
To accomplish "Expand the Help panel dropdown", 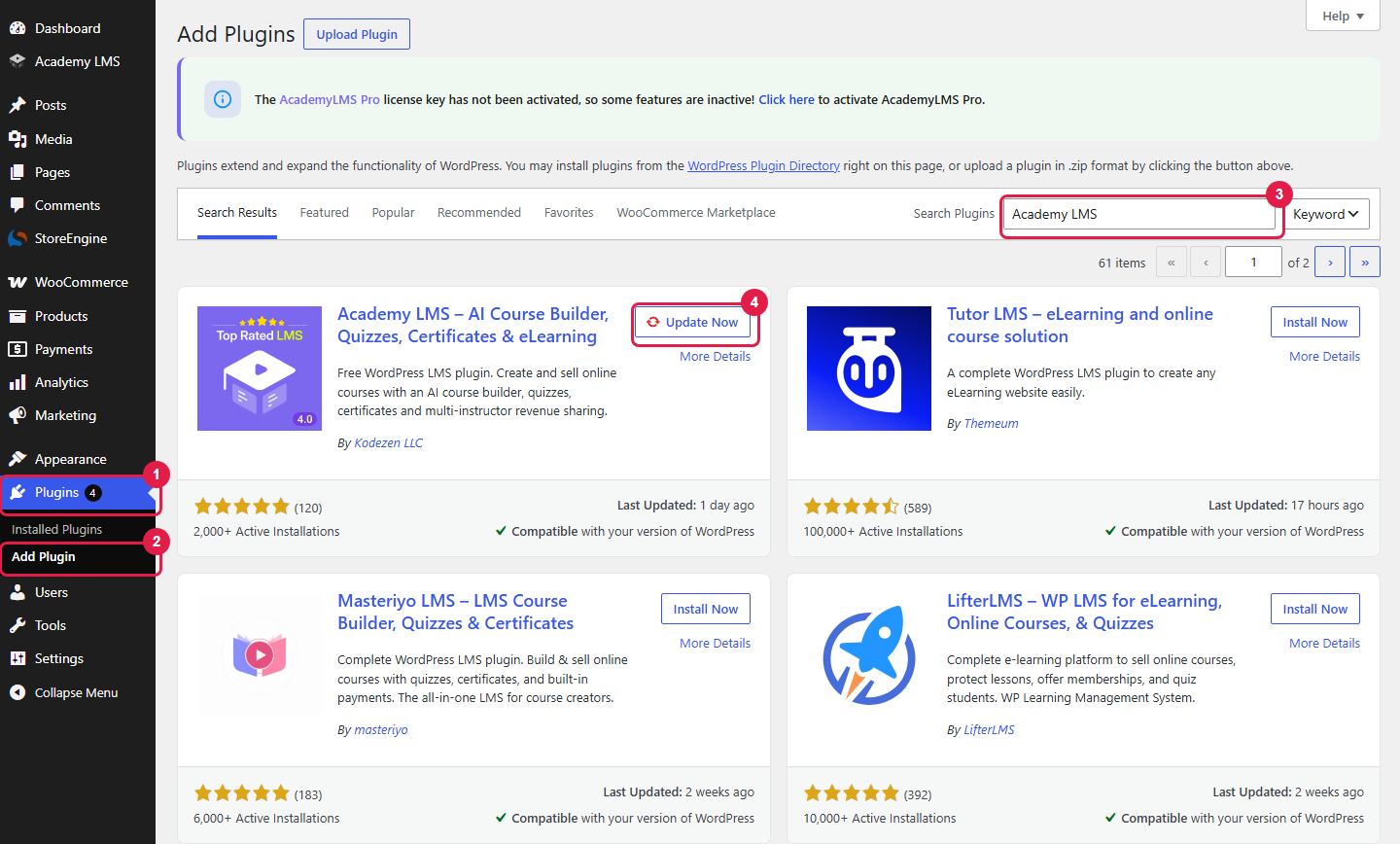I will coord(1343,16).
